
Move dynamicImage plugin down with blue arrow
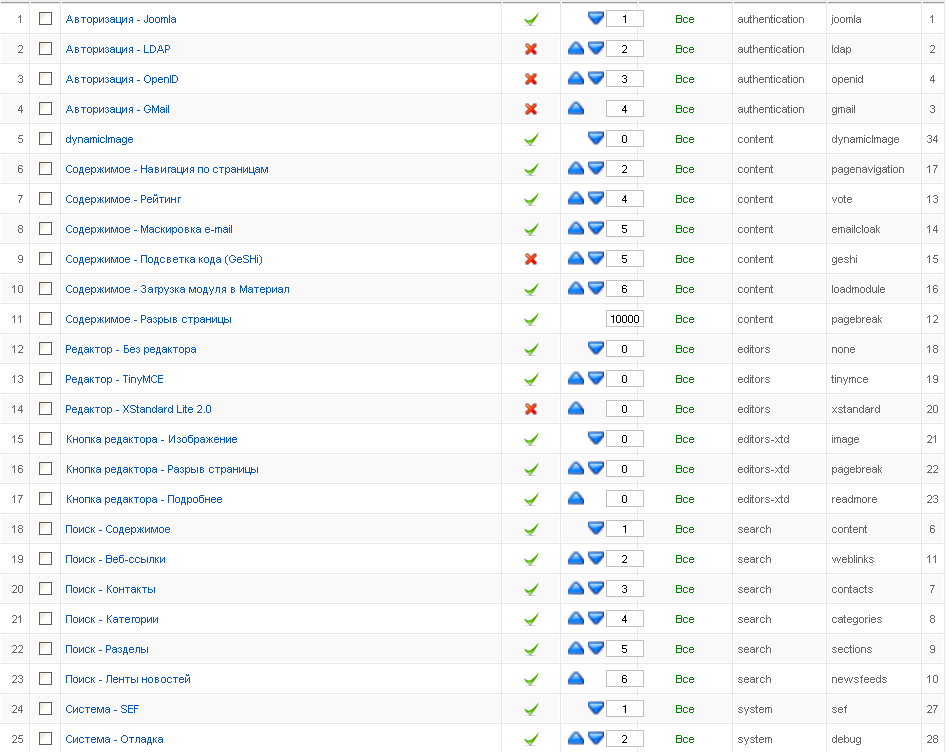(x=596, y=138)
